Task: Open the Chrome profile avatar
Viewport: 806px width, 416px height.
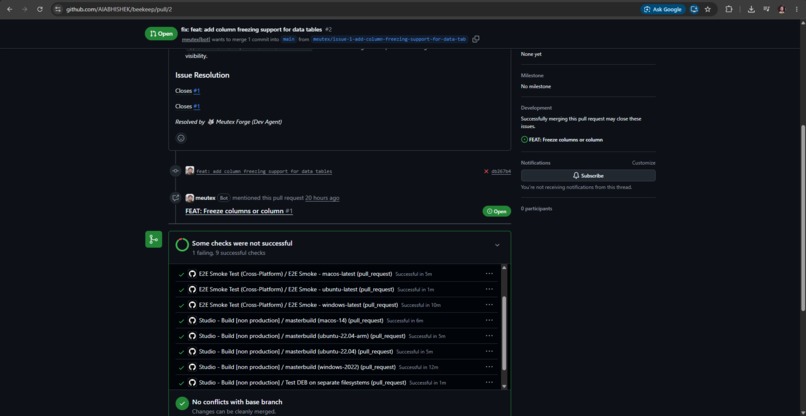Action: (782, 9)
